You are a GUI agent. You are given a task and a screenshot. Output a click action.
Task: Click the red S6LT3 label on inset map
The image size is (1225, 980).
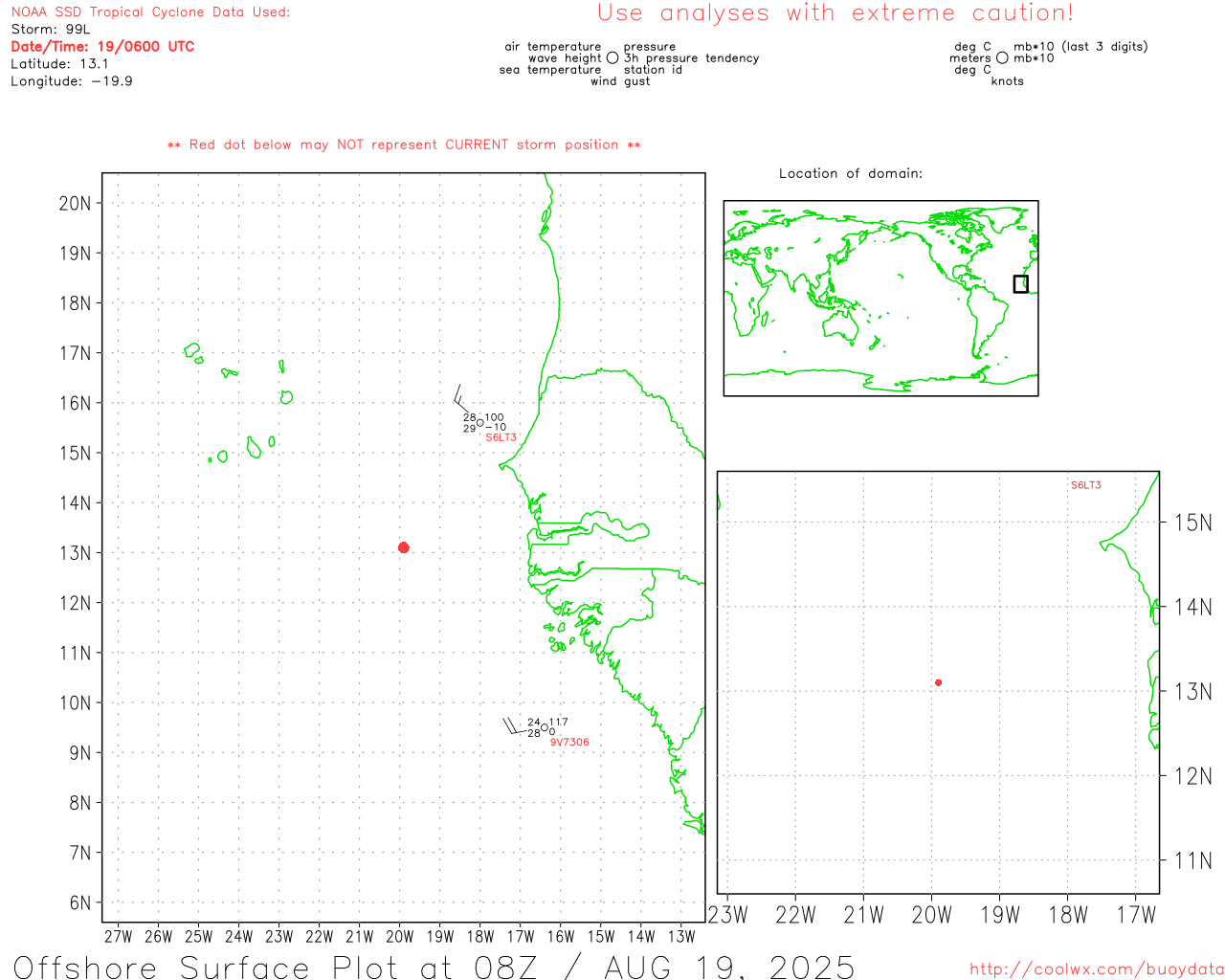1085,485
